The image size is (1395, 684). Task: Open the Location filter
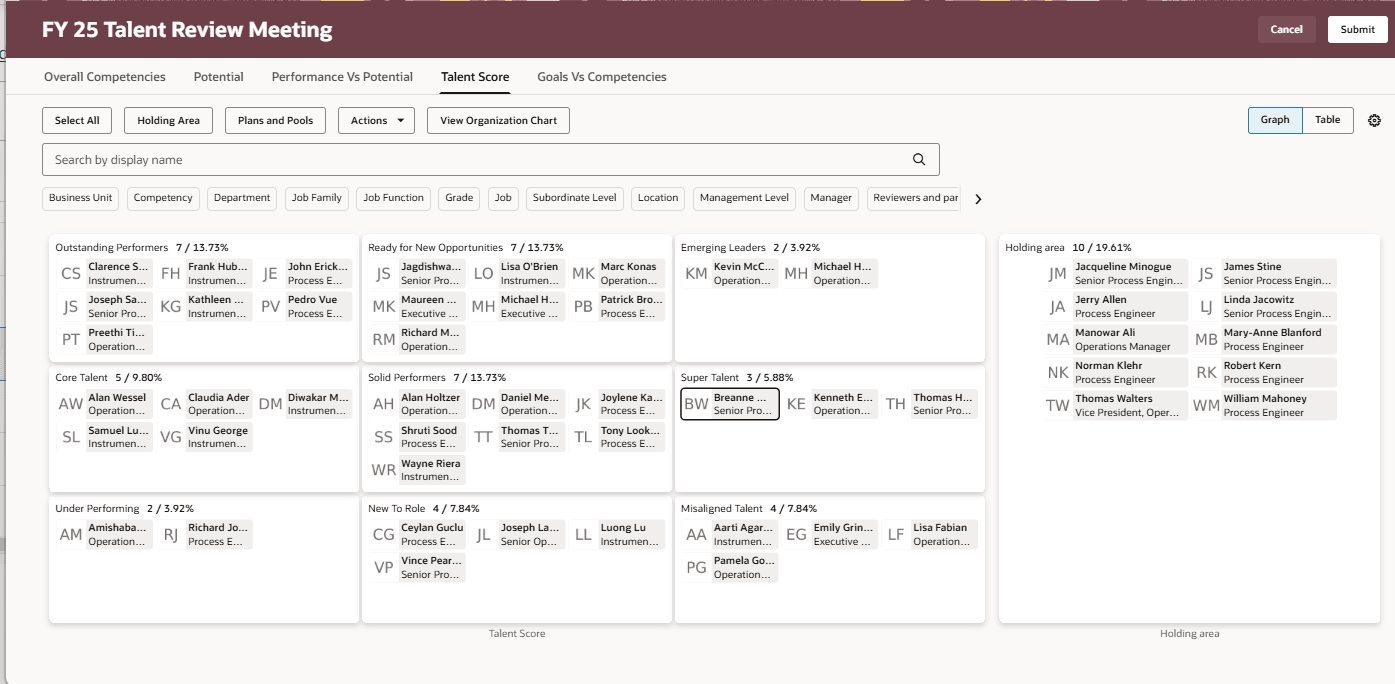tap(658, 198)
